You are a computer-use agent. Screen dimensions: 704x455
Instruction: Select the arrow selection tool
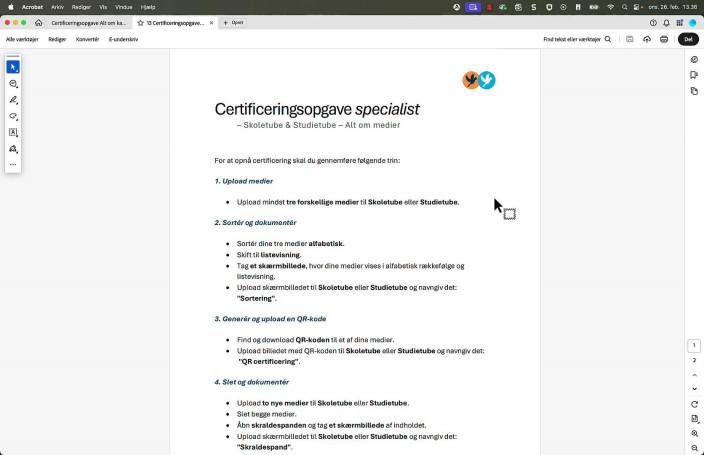[13, 67]
